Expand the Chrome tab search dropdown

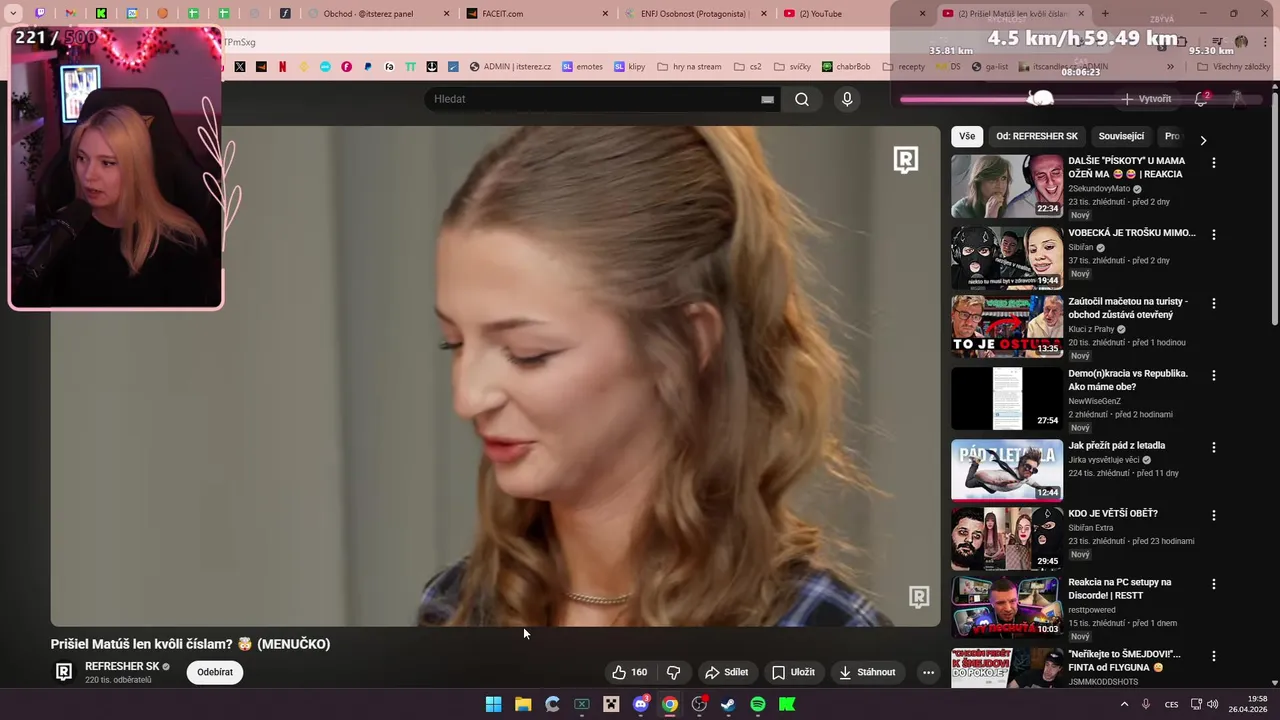pos(13,14)
